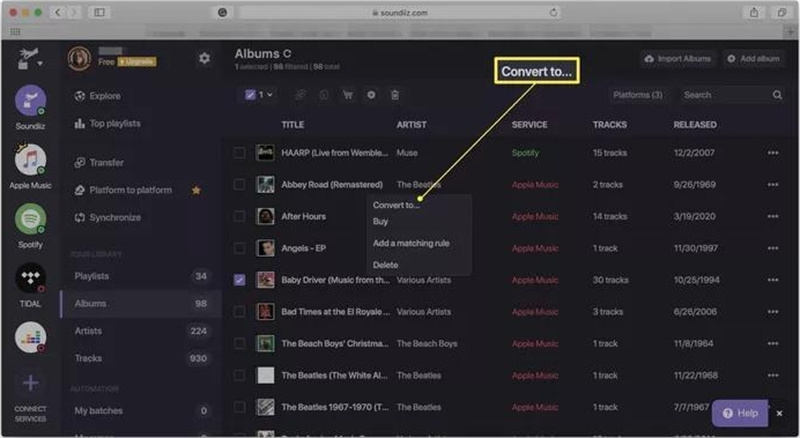Refresh albums list icon next to title
800x438 pixels.
[x=287, y=54]
